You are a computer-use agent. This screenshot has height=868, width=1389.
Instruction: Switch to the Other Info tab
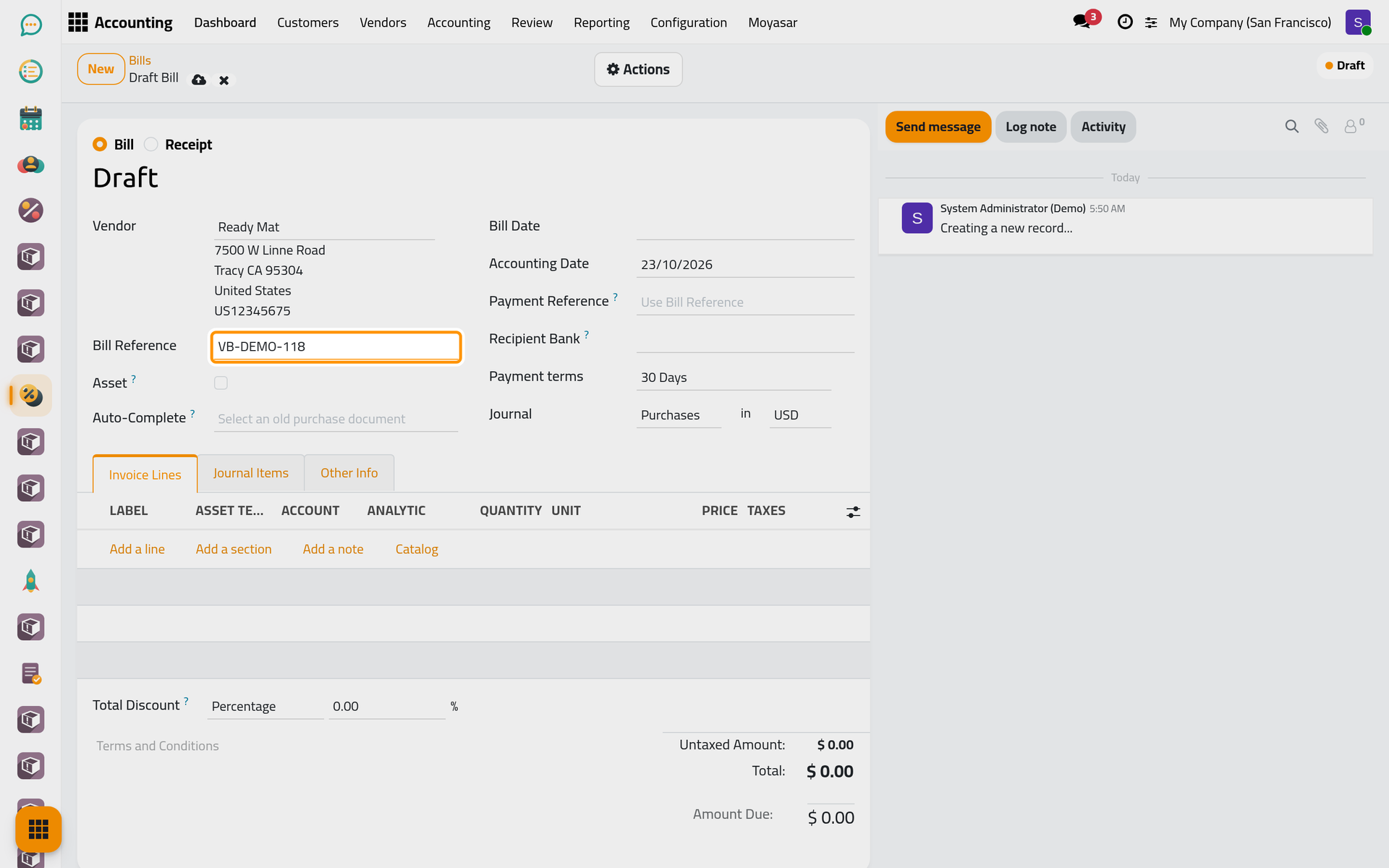[x=349, y=473]
